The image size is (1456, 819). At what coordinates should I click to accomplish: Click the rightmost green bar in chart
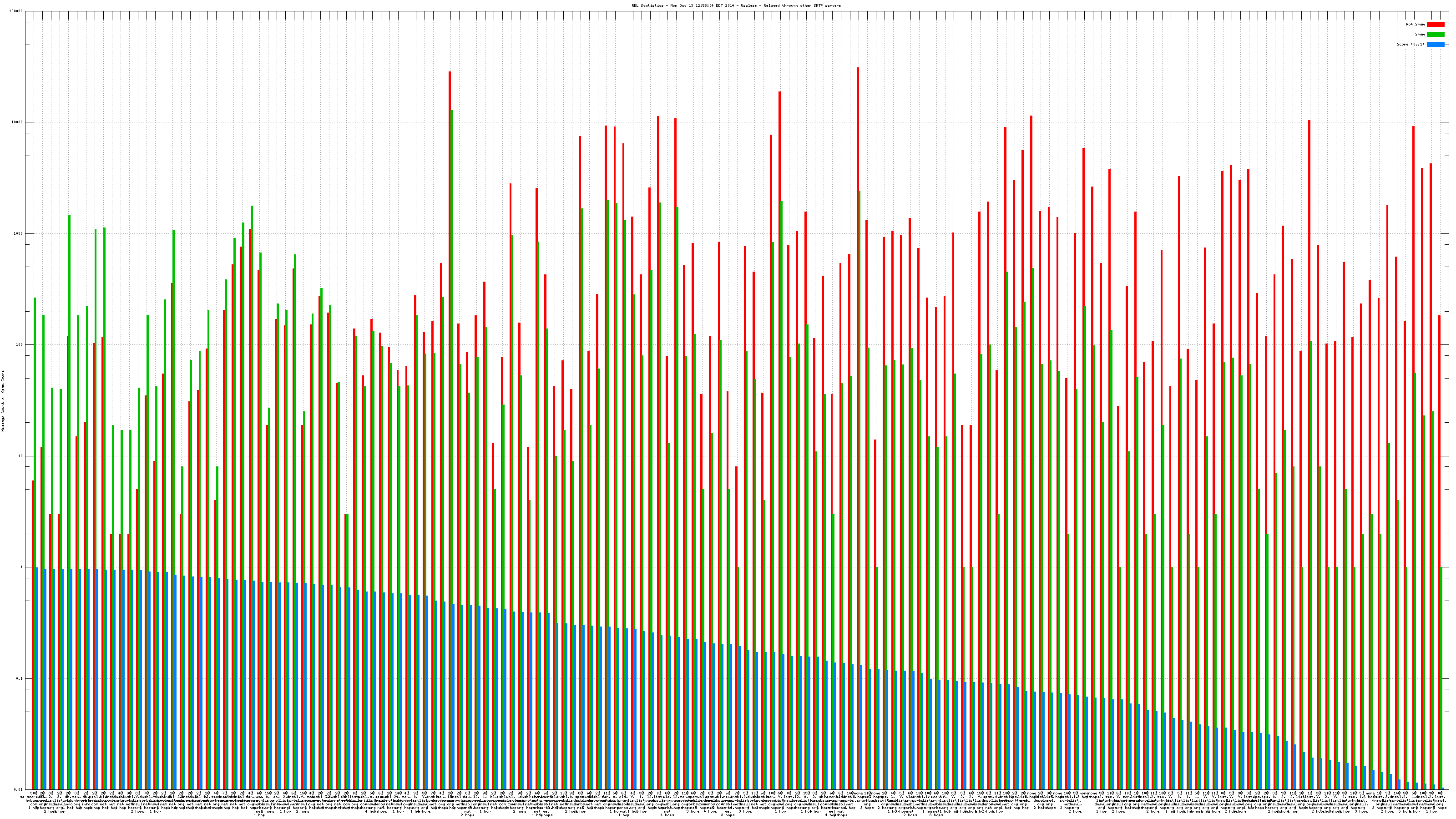tap(1441, 678)
